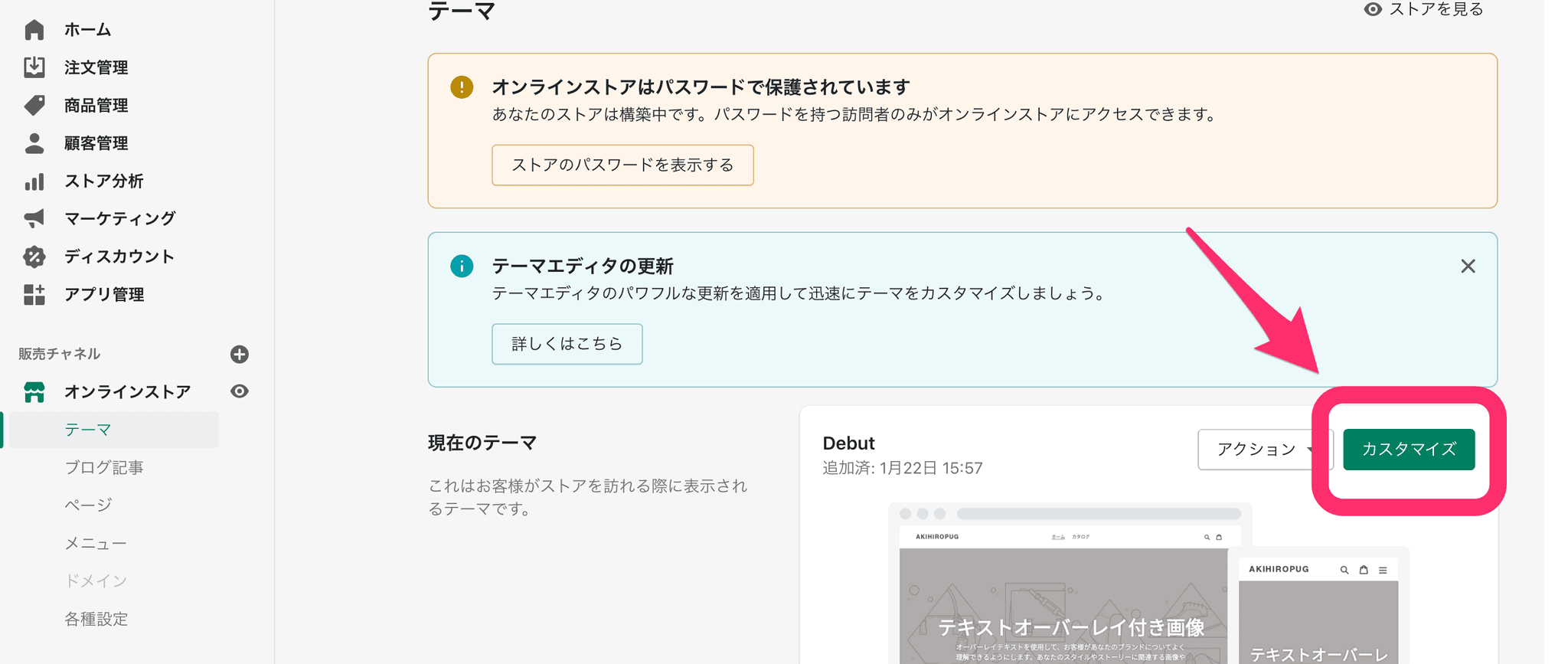The height and width of the screenshot is (664, 1568).
Task: Click ストアを見る at top right
Action: point(1424,10)
